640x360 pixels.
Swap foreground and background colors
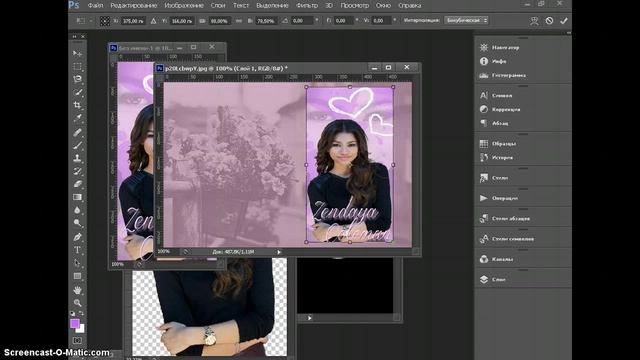click(81, 313)
